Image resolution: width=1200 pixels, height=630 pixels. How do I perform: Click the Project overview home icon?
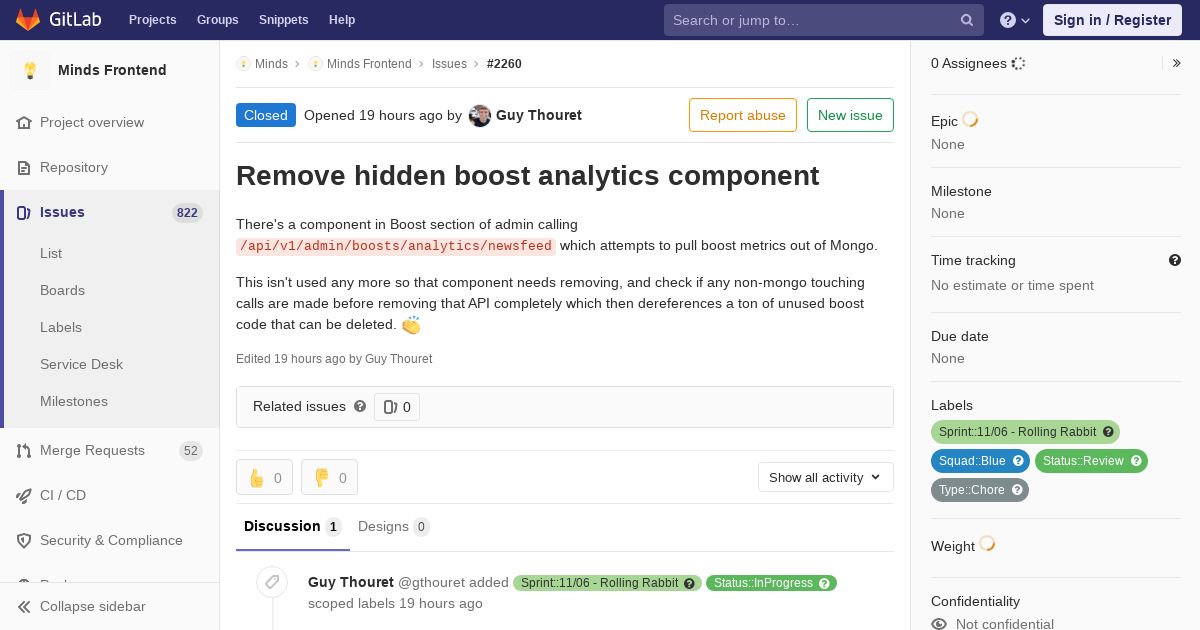(24, 122)
